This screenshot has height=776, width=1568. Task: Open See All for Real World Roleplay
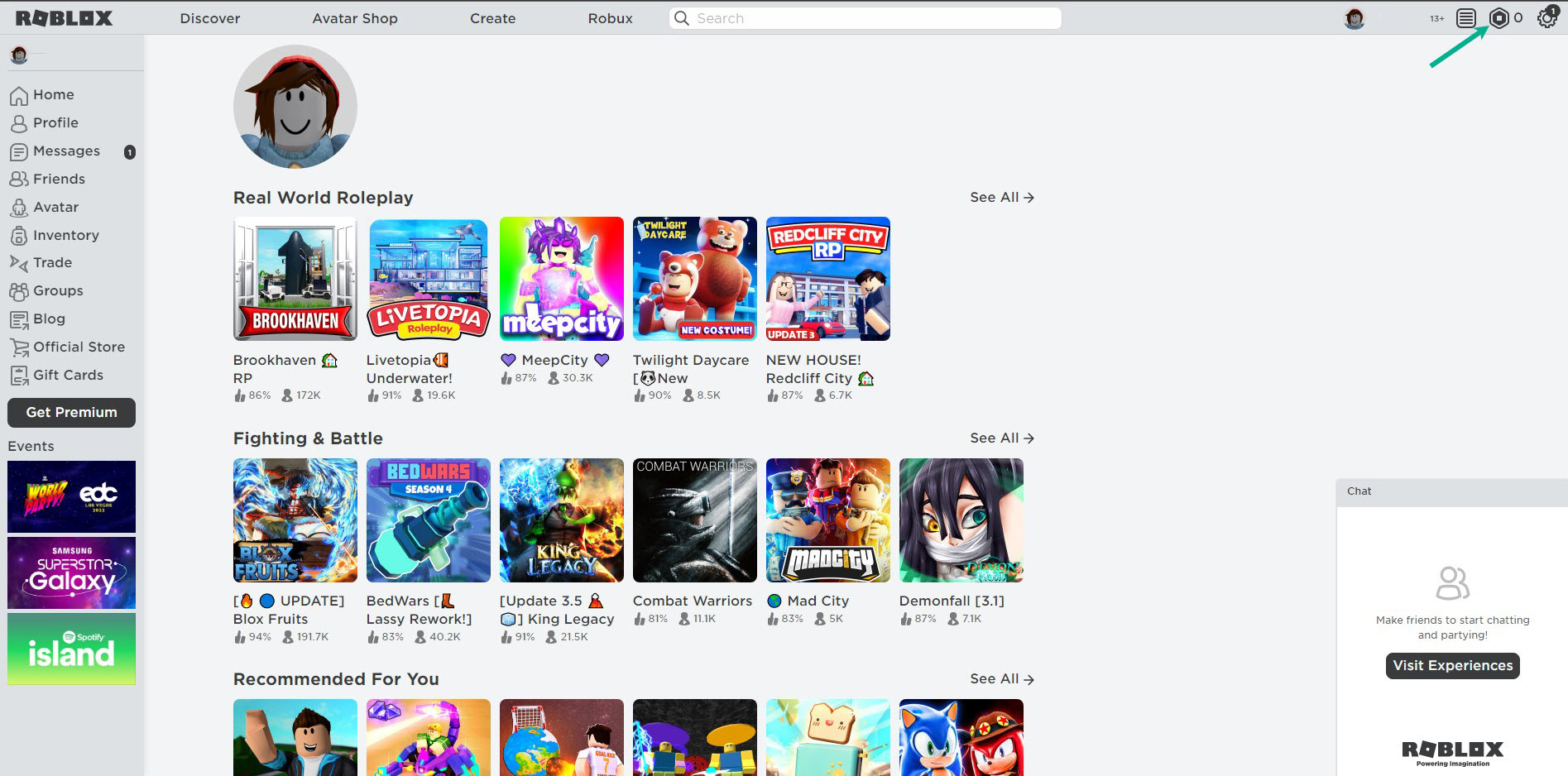[1001, 197]
